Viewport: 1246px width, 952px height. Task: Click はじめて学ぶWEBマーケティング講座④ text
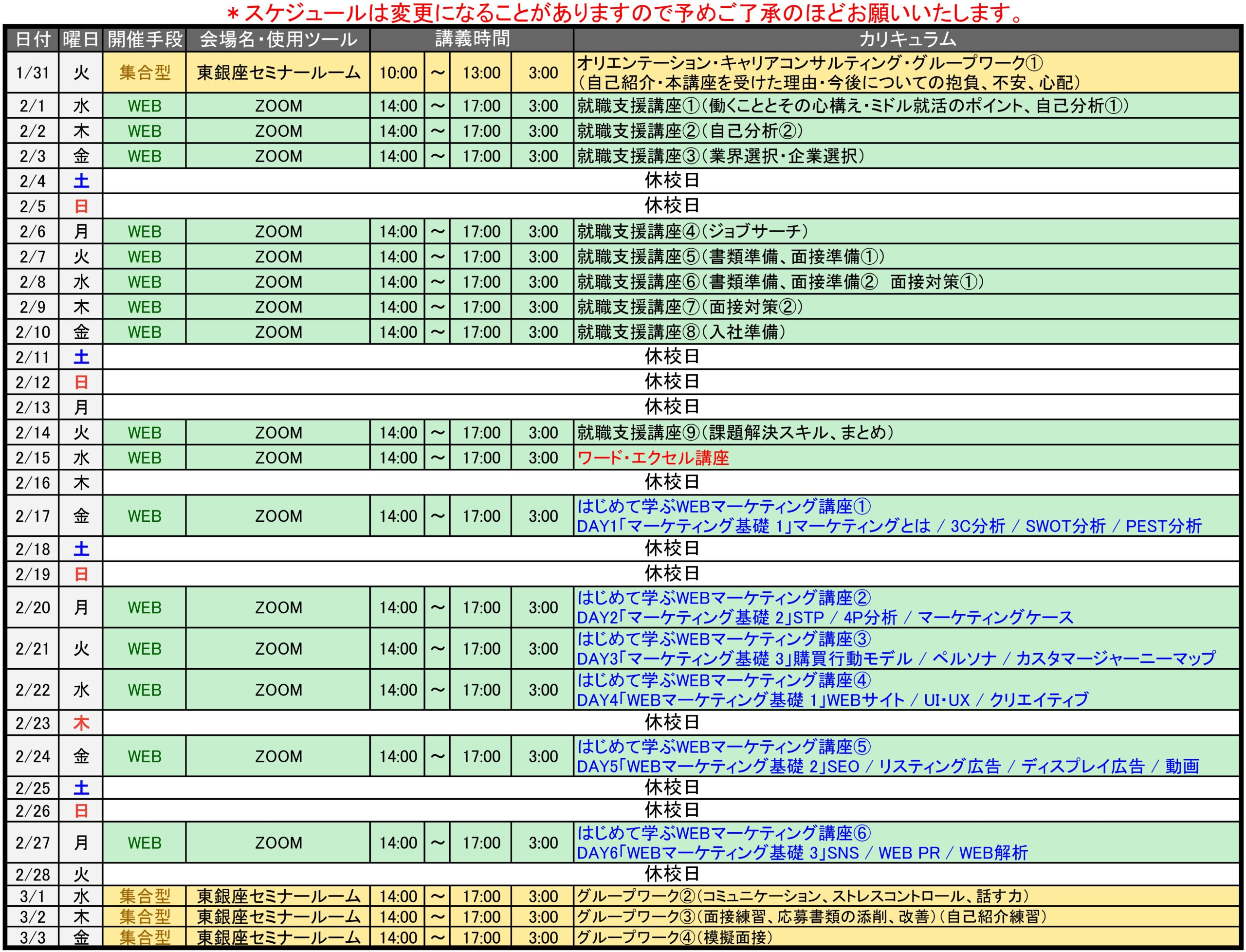[724, 679]
